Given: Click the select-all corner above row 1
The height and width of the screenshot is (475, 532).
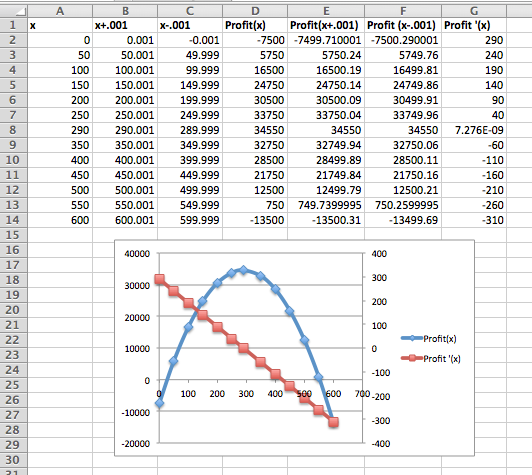Looking at the screenshot, I should point(14,11).
